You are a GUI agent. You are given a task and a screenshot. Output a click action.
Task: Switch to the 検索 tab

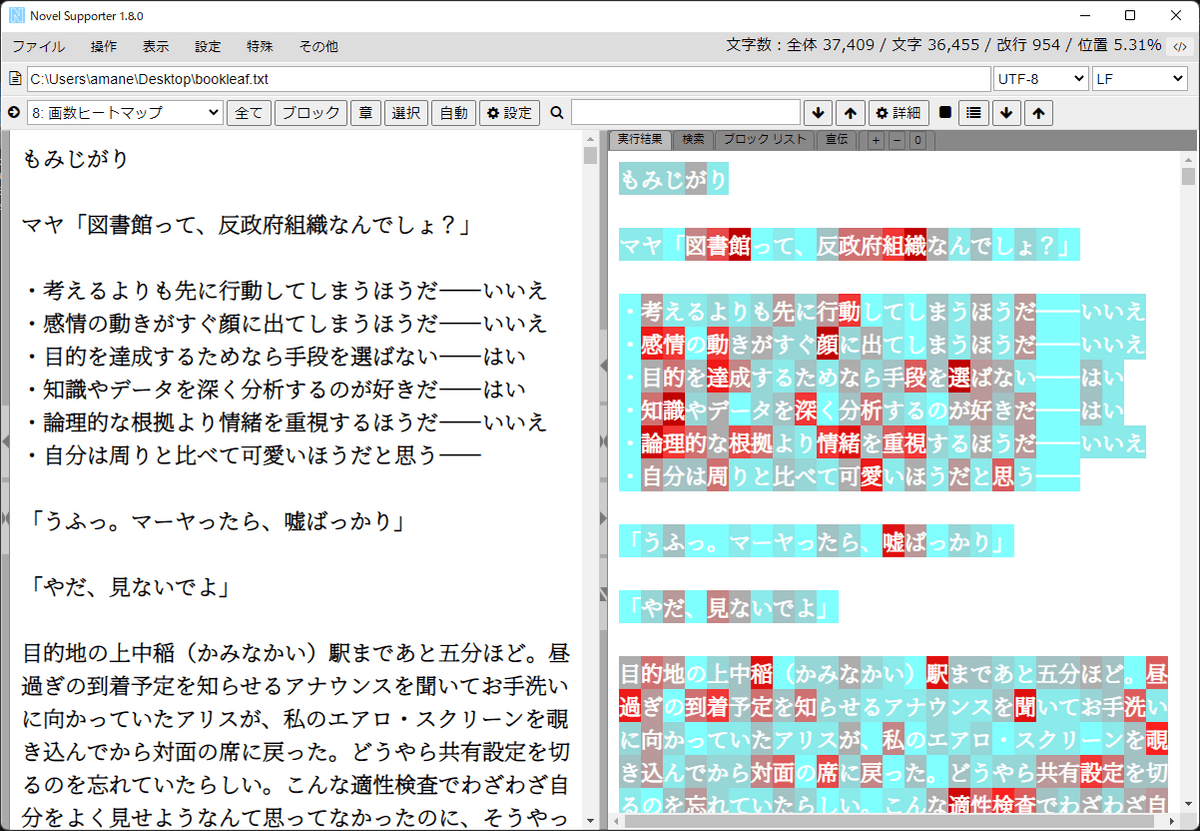coord(693,140)
